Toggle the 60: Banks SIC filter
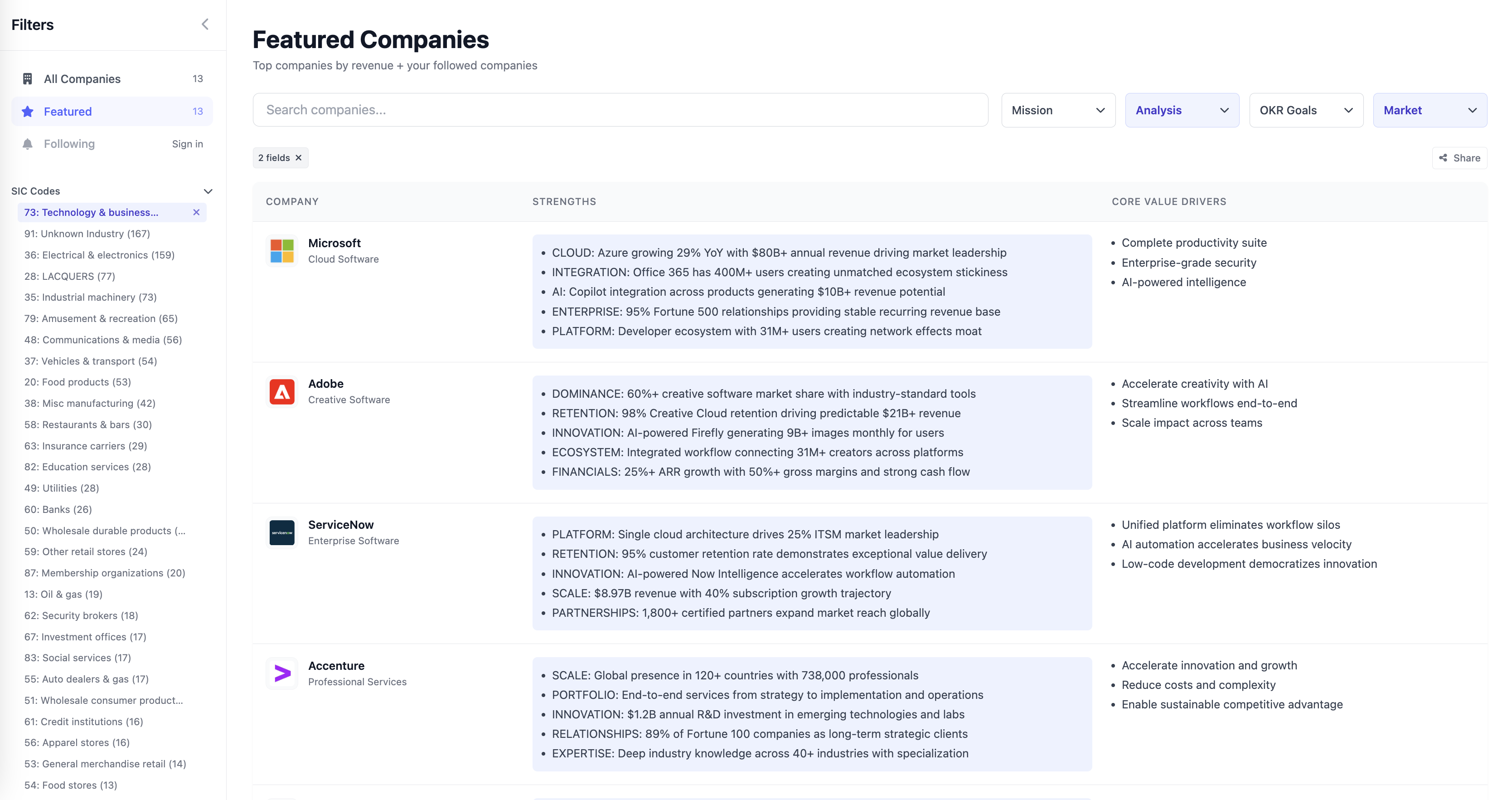The image size is (1512, 800). [58, 509]
